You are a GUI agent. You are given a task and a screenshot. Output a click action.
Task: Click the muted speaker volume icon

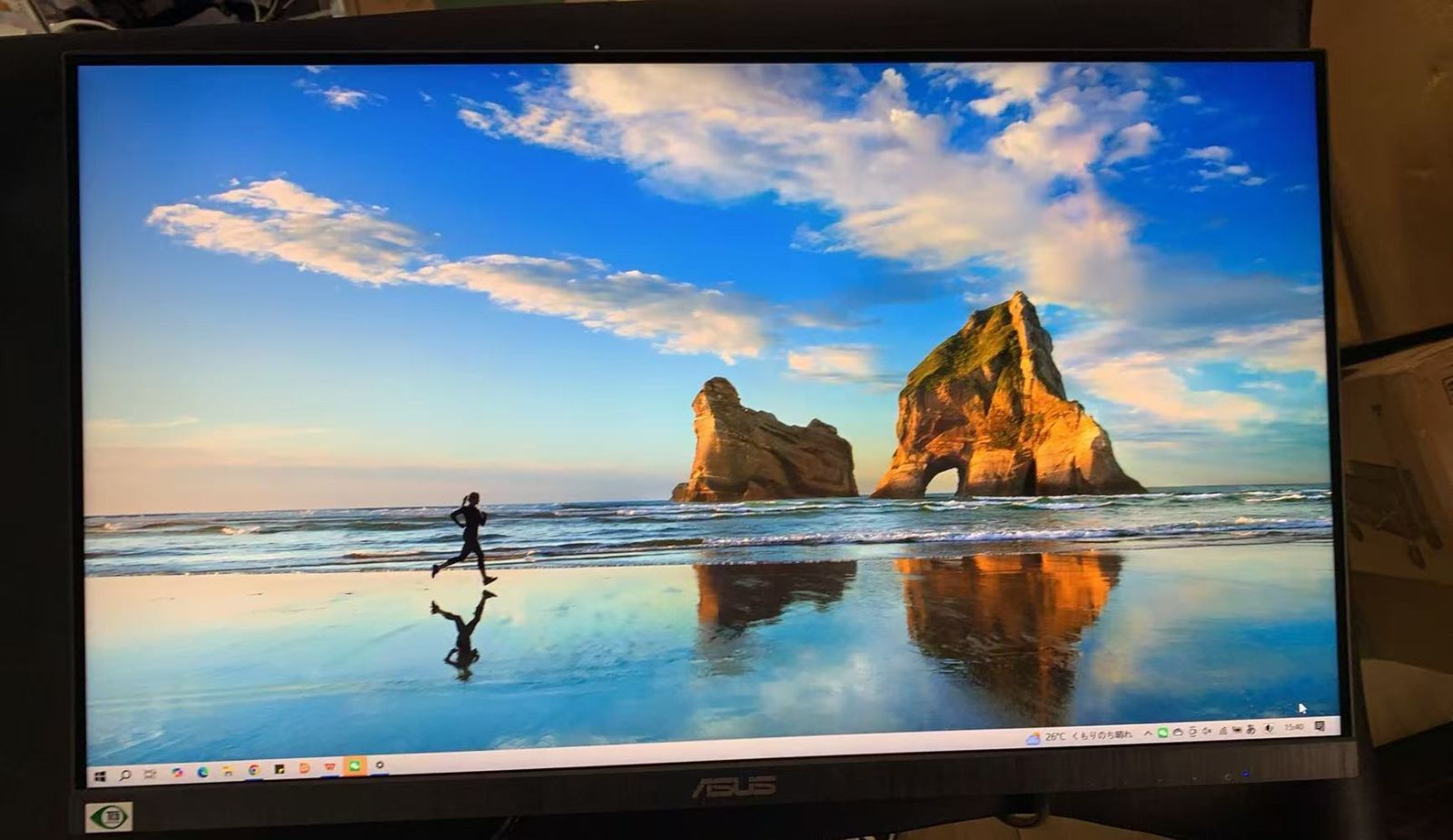[1207, 732]
